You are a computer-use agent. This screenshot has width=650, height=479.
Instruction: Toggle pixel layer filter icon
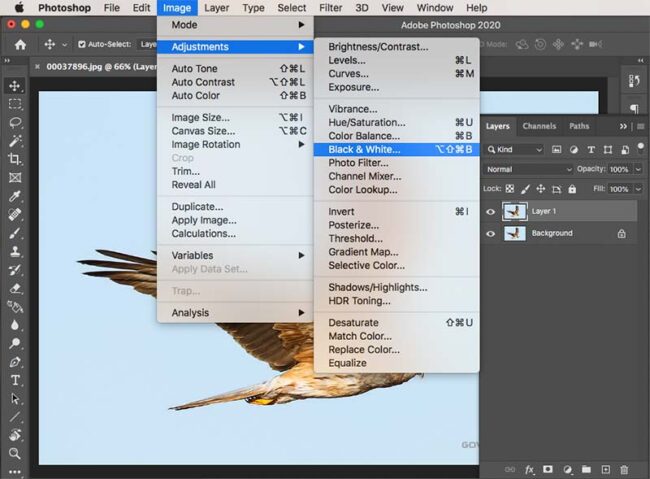point(557,150)
